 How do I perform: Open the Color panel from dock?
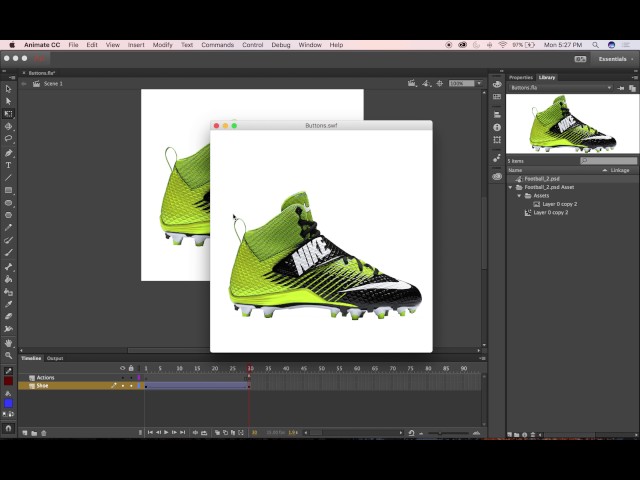(x=497, y=84)
